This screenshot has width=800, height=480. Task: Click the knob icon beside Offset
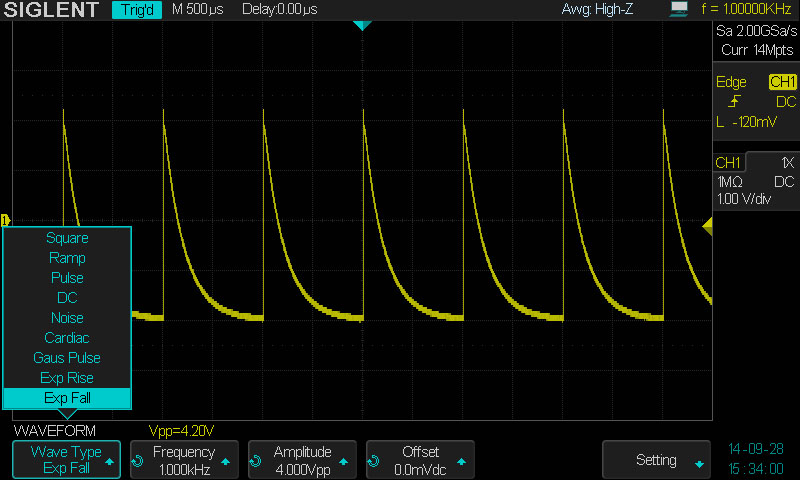[375, 461]
